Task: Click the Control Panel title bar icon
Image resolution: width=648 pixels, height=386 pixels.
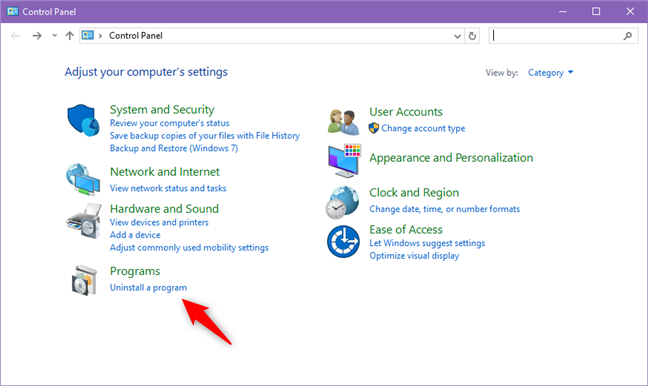Action: pyautogui.click(x=12, y=11)
